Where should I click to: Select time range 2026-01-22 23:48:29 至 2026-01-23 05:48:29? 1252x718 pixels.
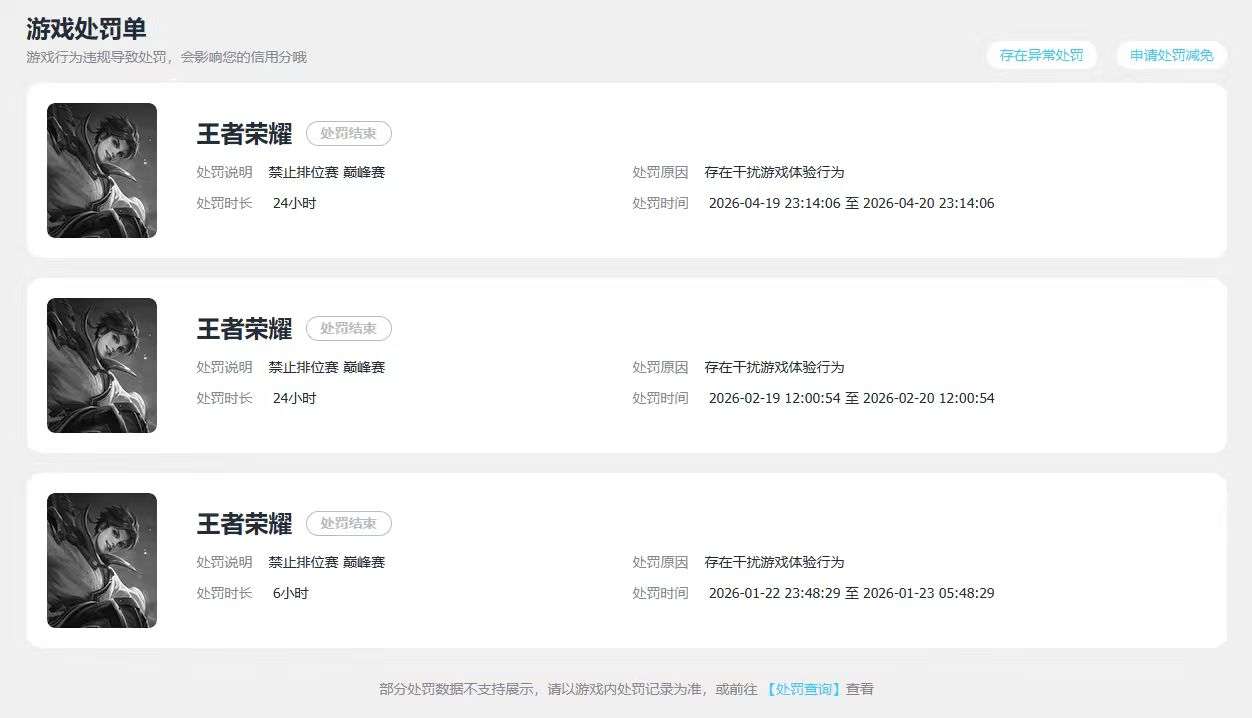(851, 593)
